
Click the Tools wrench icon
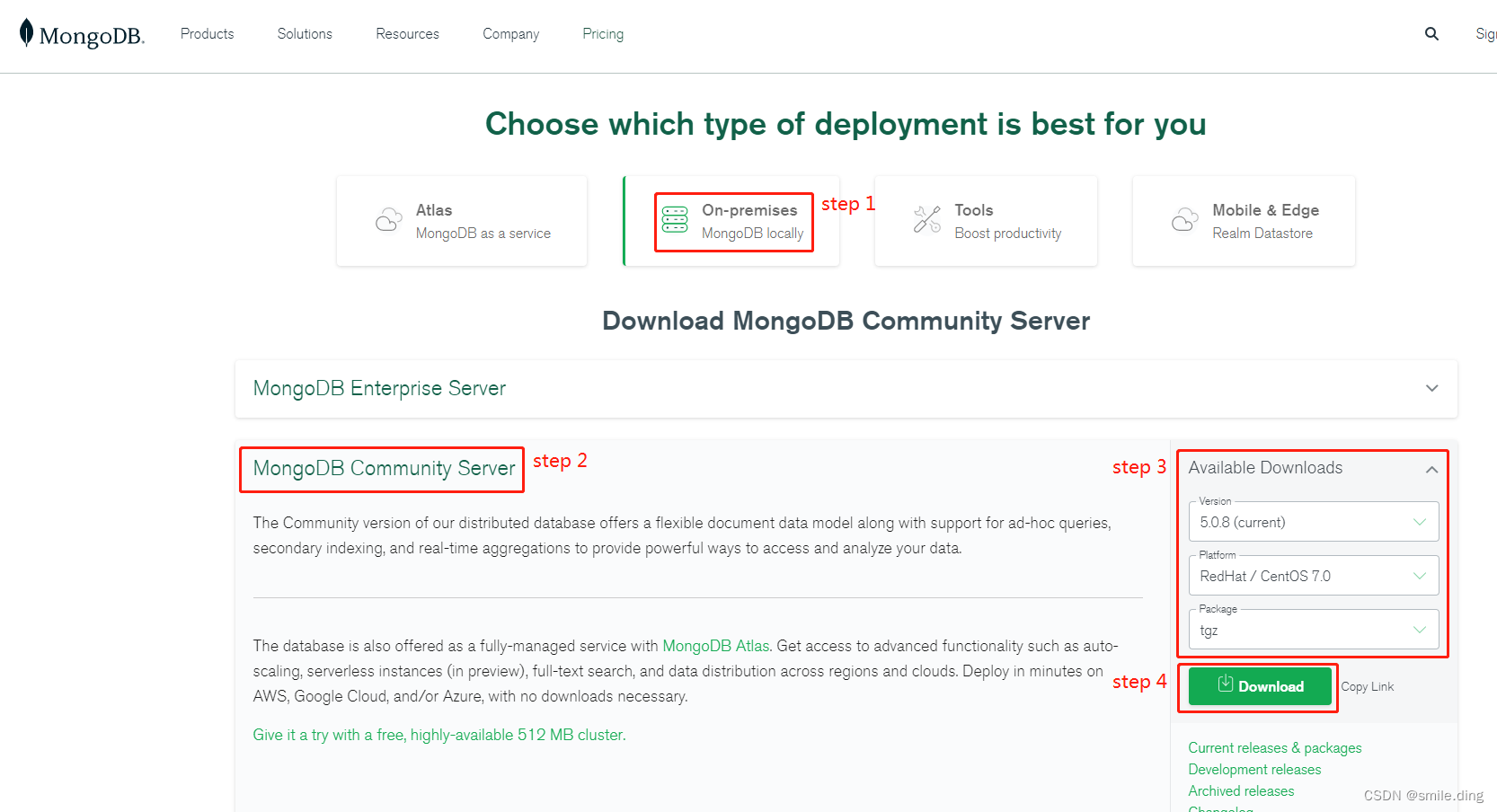[927, 219]
